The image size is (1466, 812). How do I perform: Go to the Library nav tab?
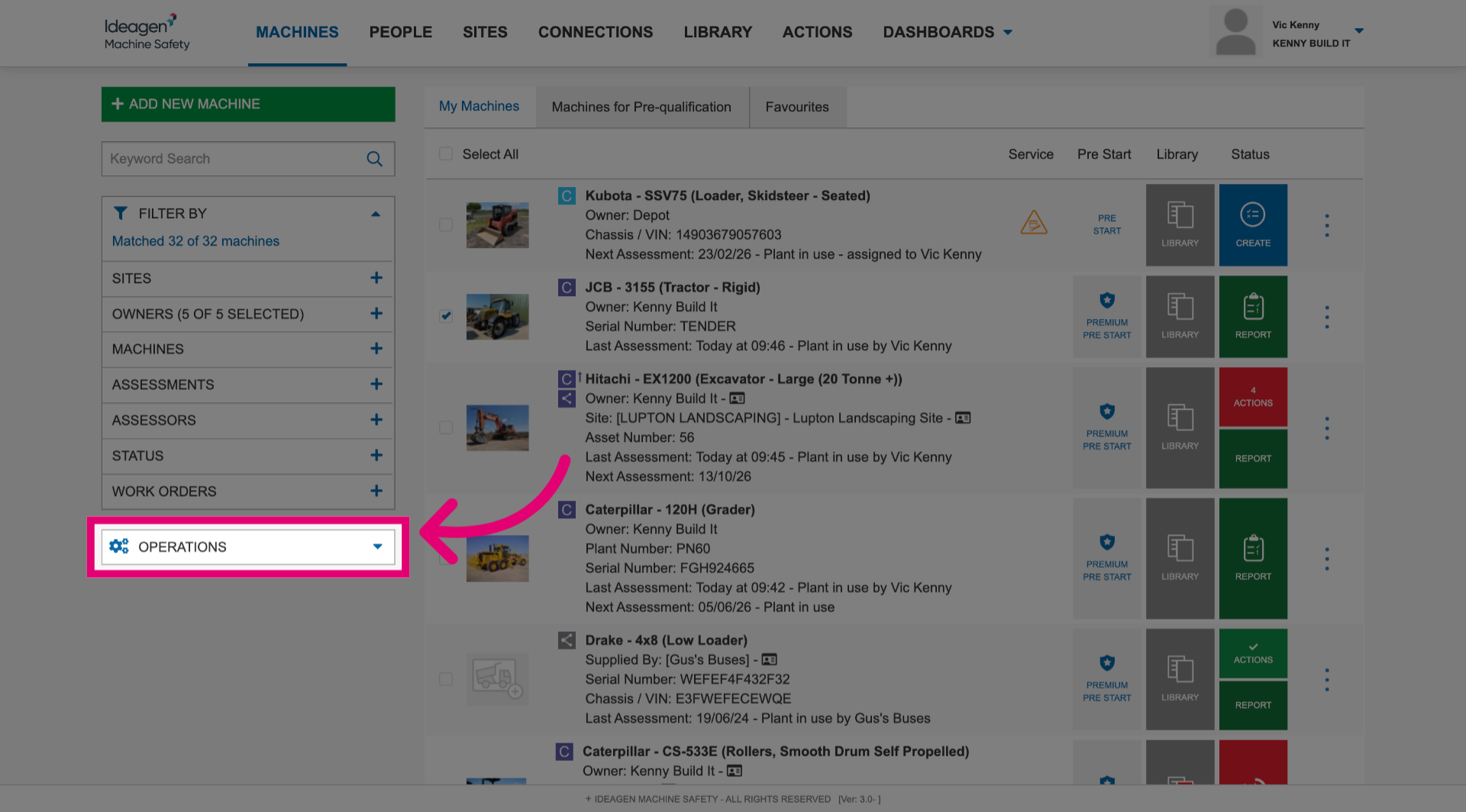tap(718, 32)
